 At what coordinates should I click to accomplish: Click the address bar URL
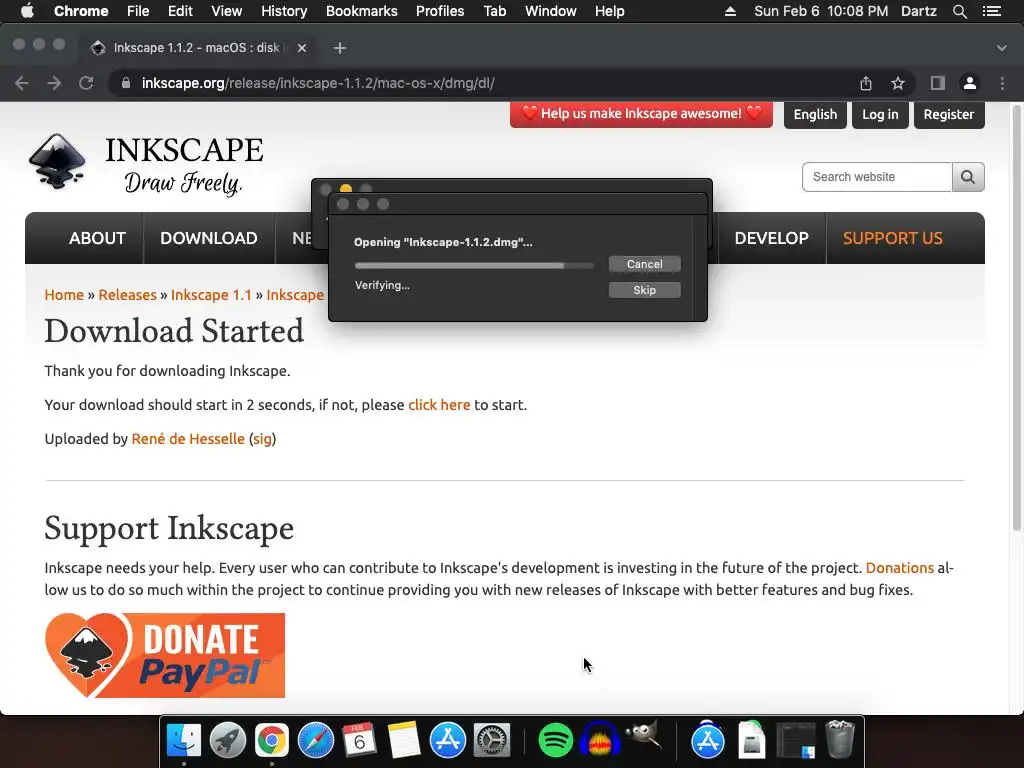click(318, 83)
